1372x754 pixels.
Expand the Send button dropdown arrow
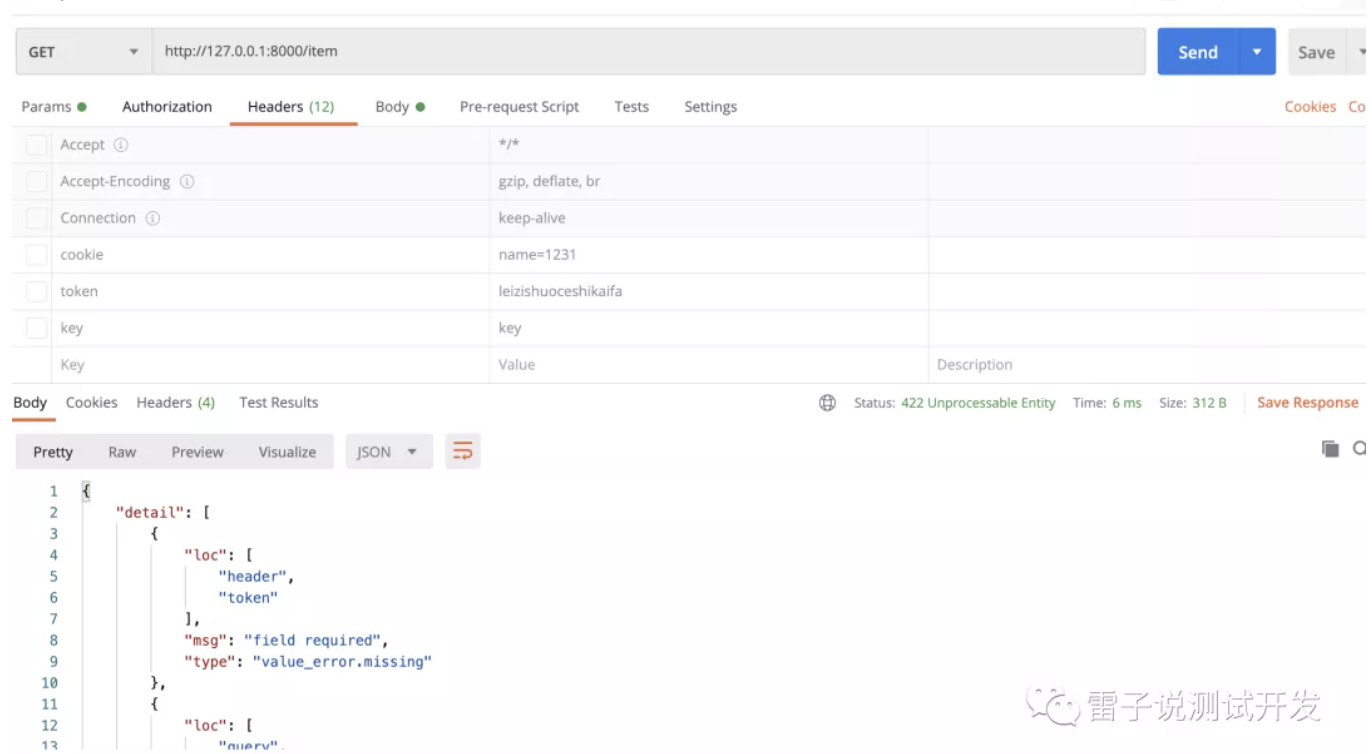coord(1257,52)
